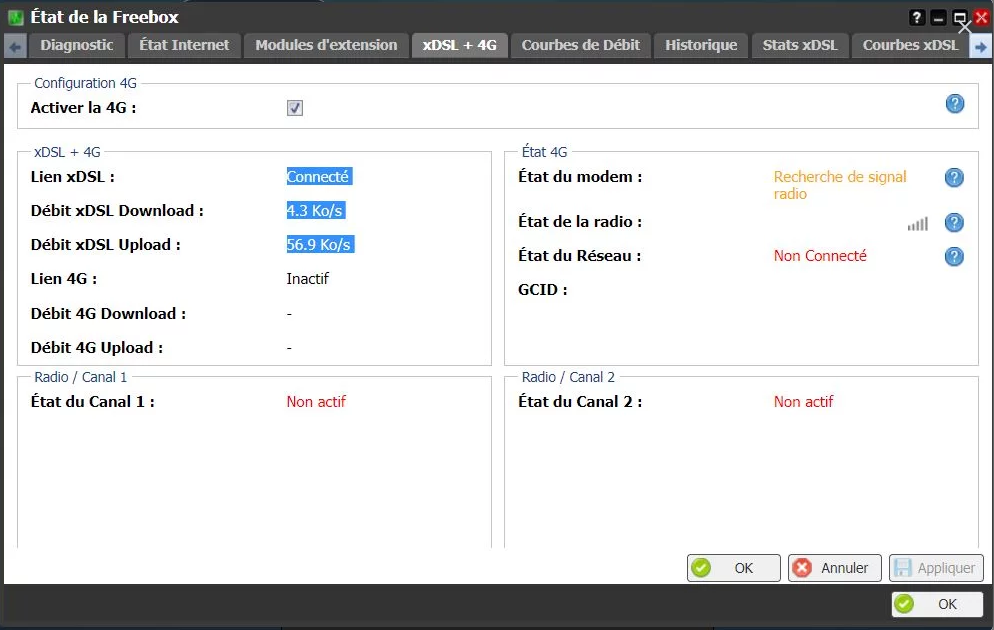
Task: Switch to the Diagnostic tab
Action: [x=77, y=45]
